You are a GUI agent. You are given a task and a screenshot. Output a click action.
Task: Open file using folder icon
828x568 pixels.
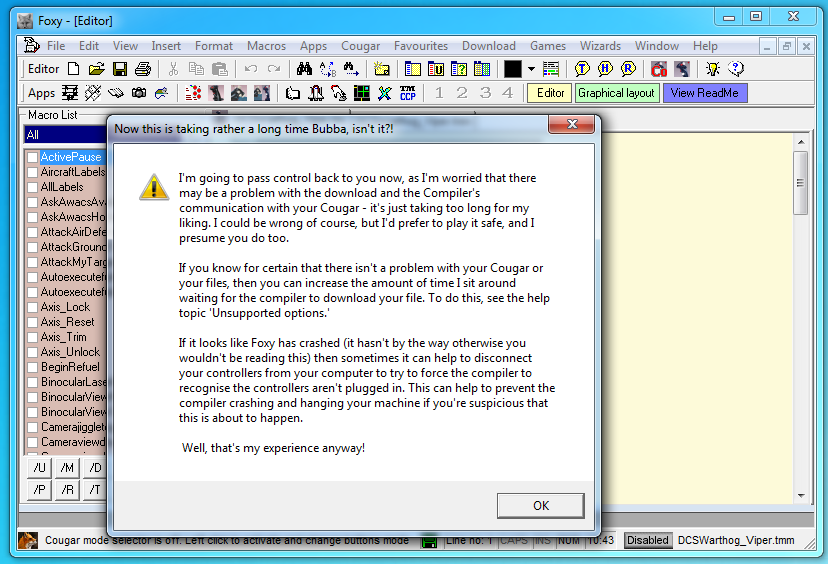[x=97, y=69]
